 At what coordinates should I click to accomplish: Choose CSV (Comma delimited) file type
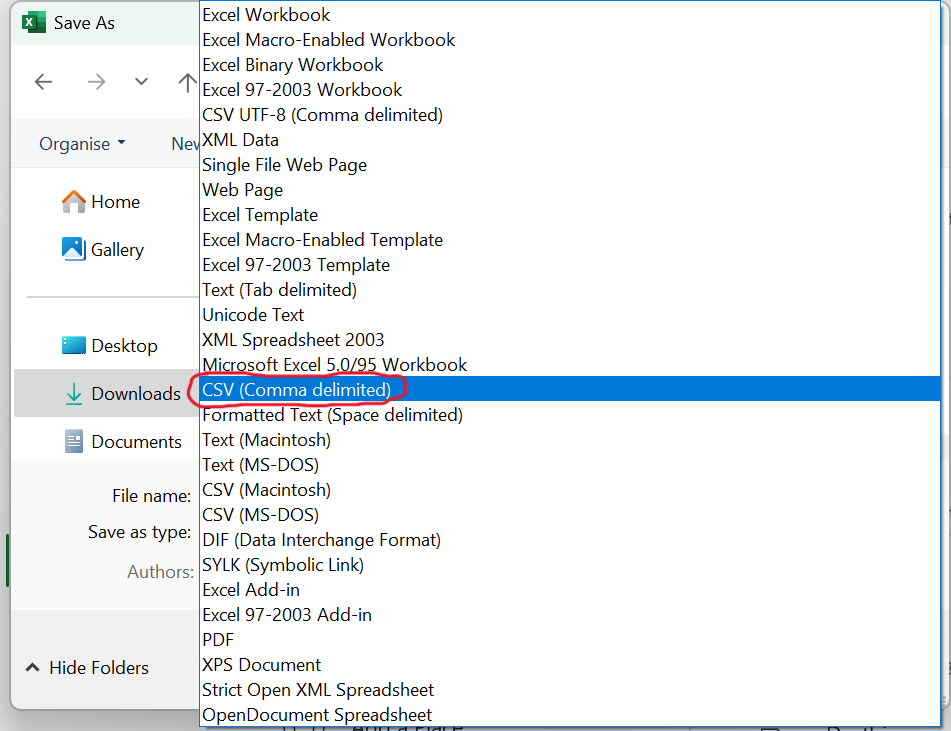(x=296, y=389)
